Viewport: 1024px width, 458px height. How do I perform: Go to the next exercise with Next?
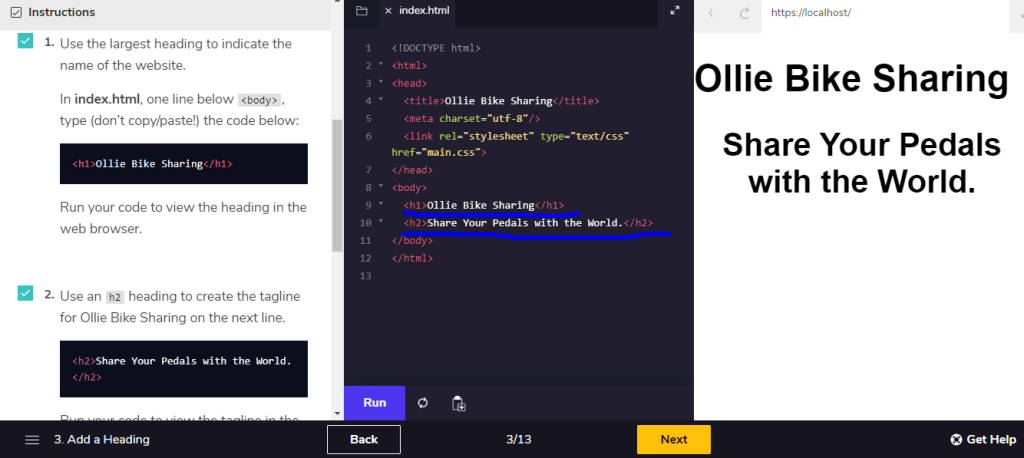[x=673, y=439]
